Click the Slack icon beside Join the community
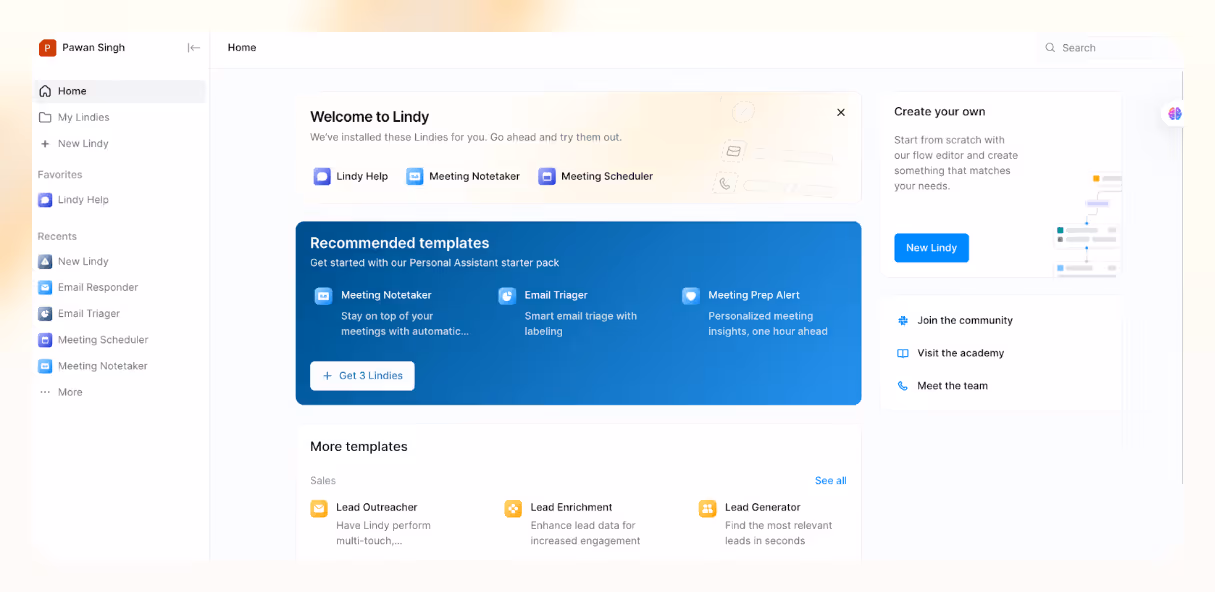1215x592 pixels. pyautogui.click(x=903, y=321)
